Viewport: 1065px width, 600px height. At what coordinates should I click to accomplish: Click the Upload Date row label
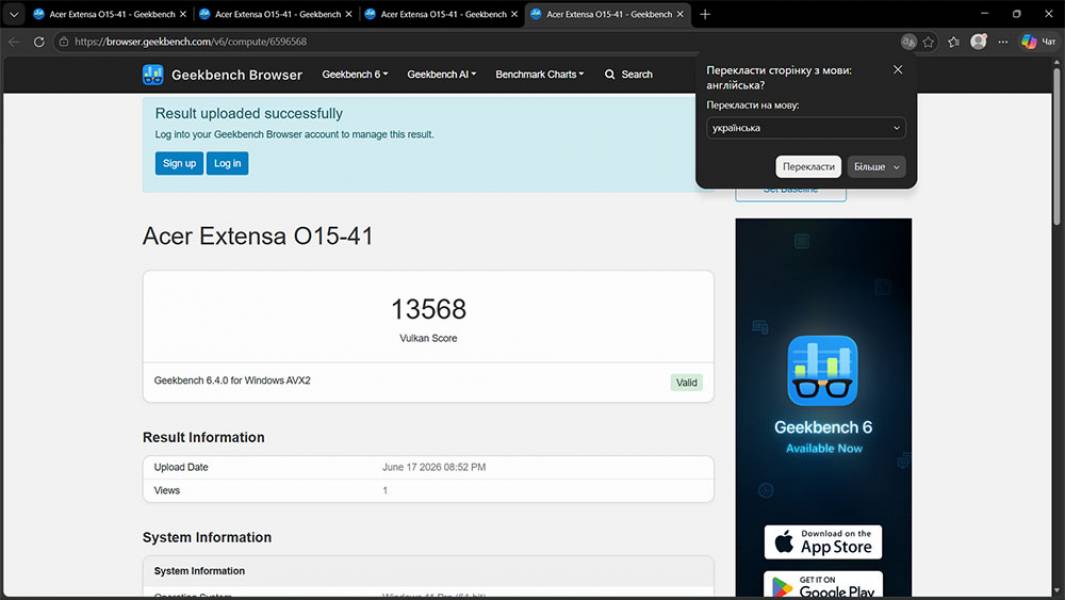[x=181, y=467]
